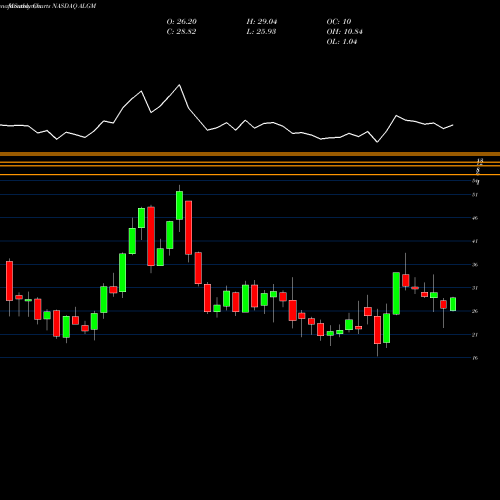Image resolution: width=500 pixels, height=500 pixels.
Task: Click the 'OL: 1.04' reading
Action: (342, 42)
